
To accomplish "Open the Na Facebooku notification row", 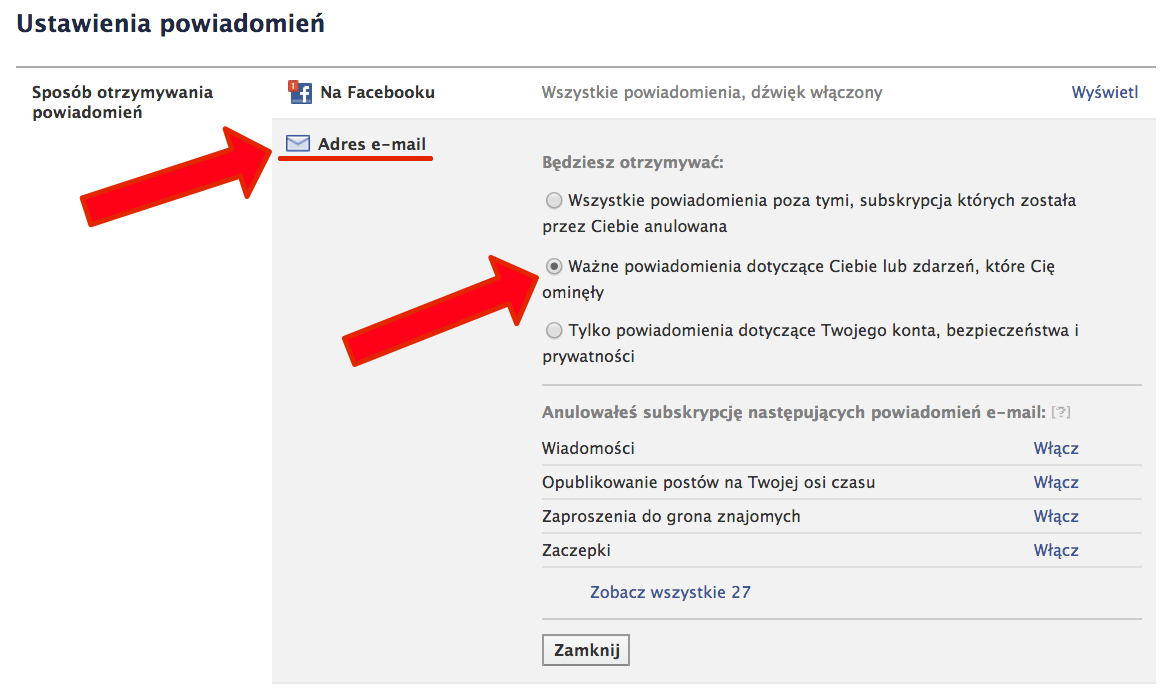I will (x=713, y=92).
